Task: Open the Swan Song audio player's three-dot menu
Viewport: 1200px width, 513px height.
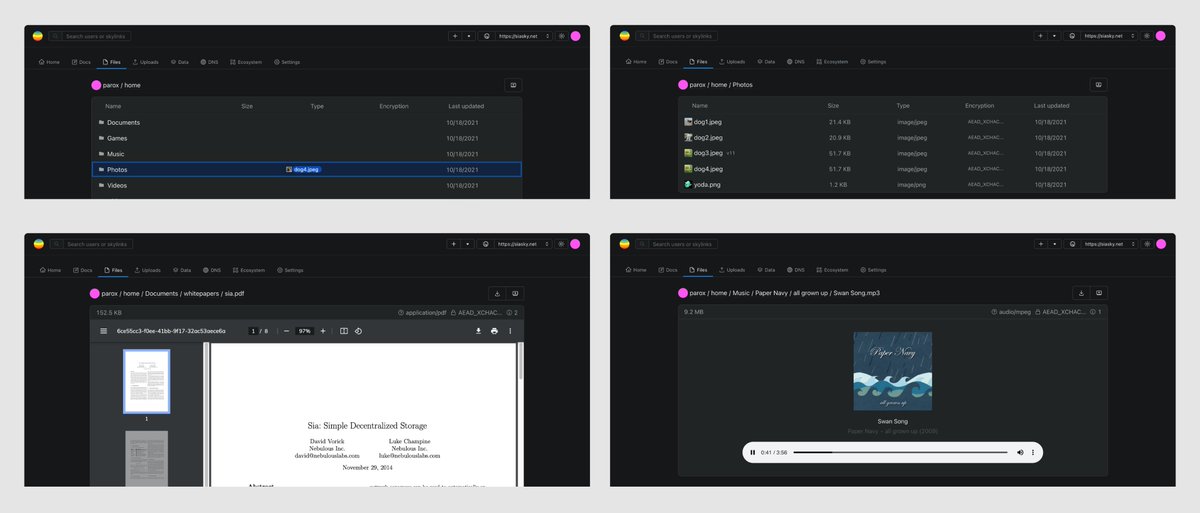Action: coord(1033,453)
